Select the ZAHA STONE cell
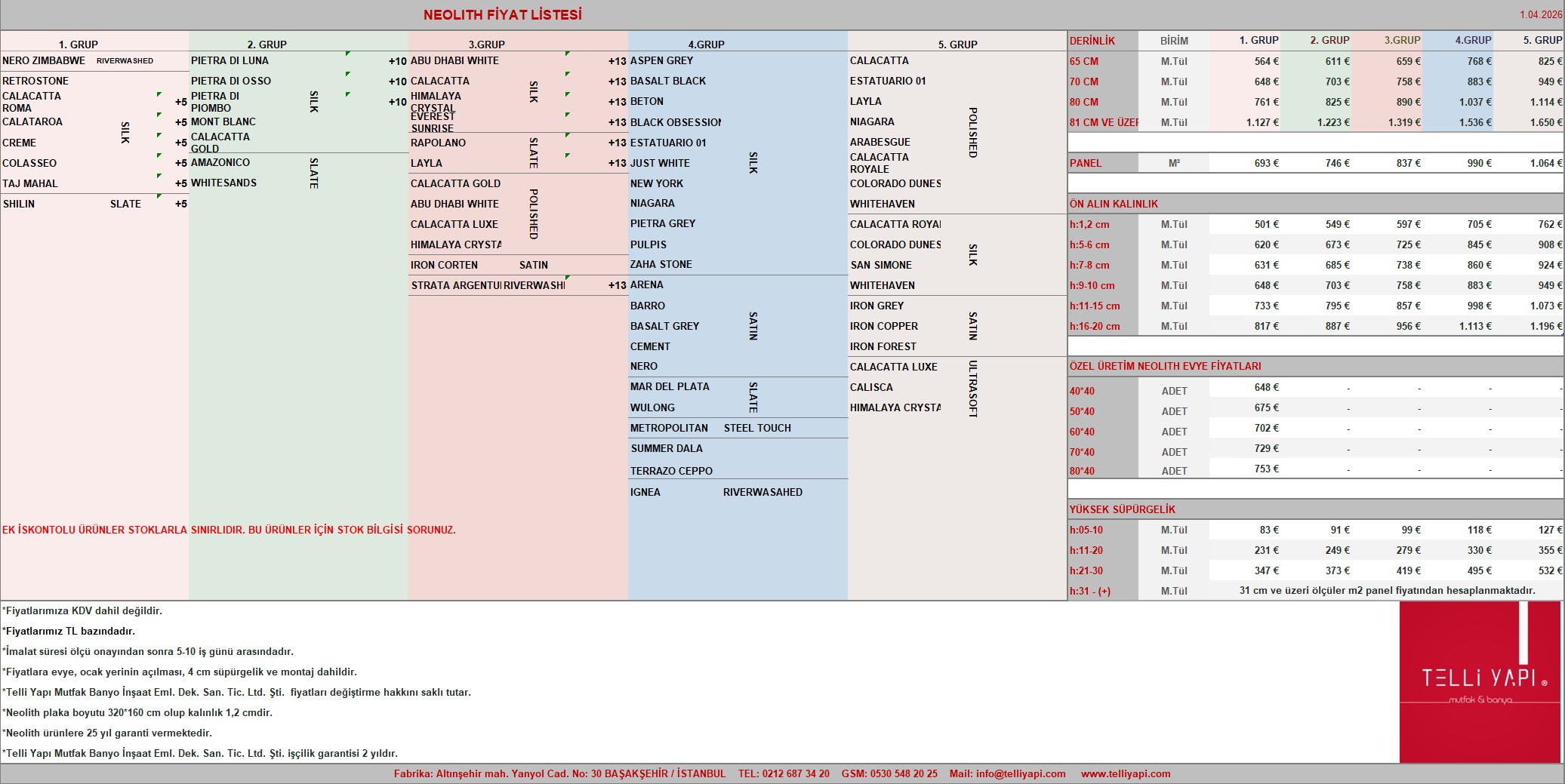The width and height of the screenshot is (1565, 784). click(661, 264)
